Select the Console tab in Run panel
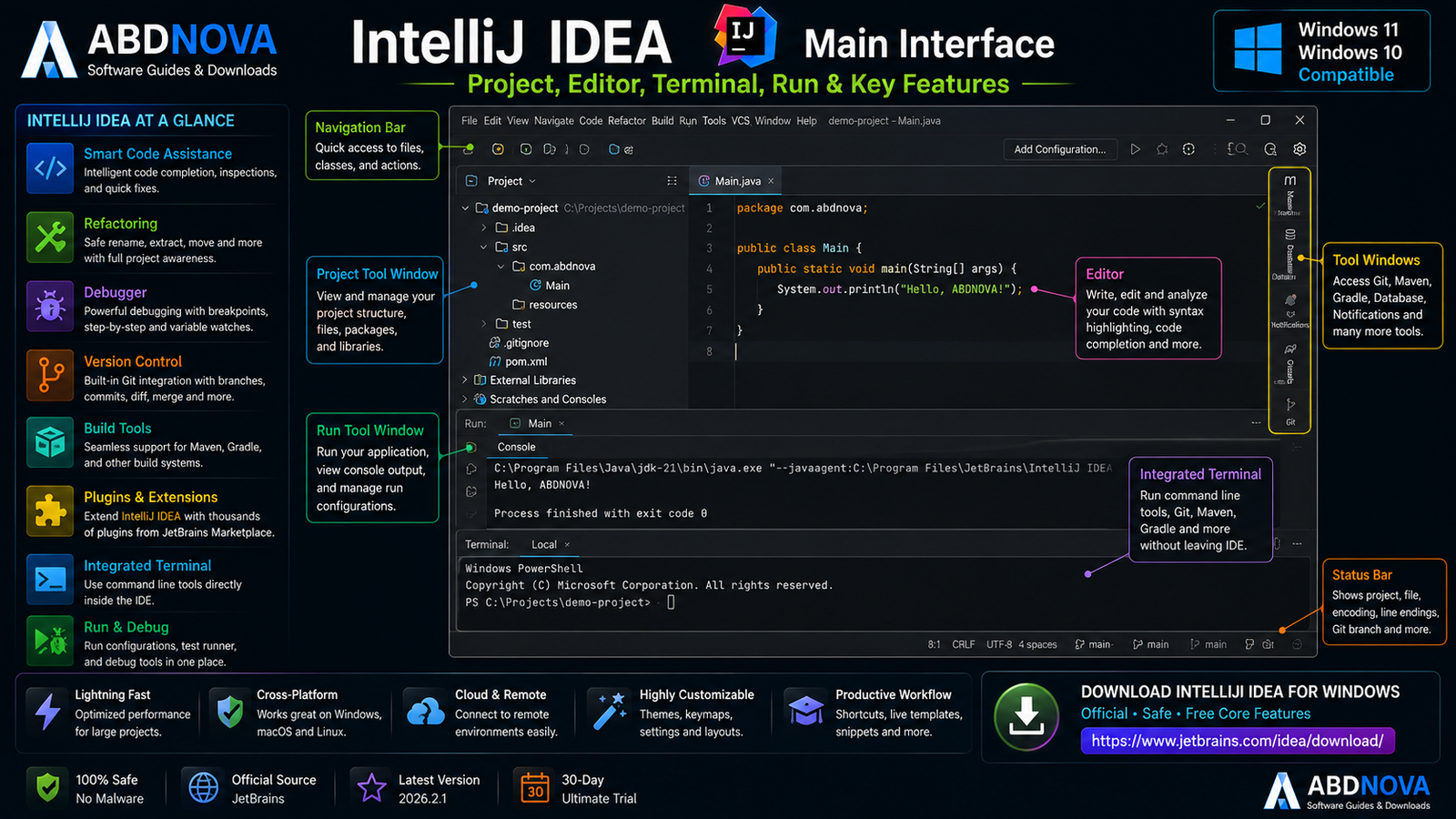1456x819 pixels. pyautogui.click(x=517, y=447)
